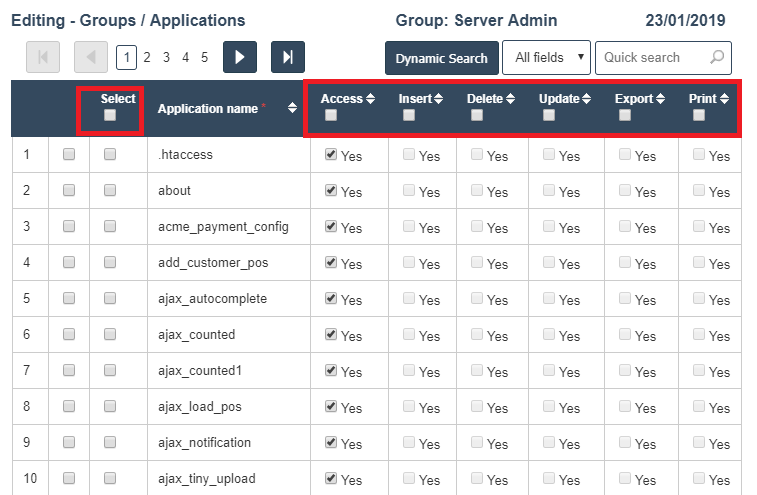Click the add_customer_pos application name
Image resolution: width=757 pixels, height=495 pixels.
[x=213, y=263]
